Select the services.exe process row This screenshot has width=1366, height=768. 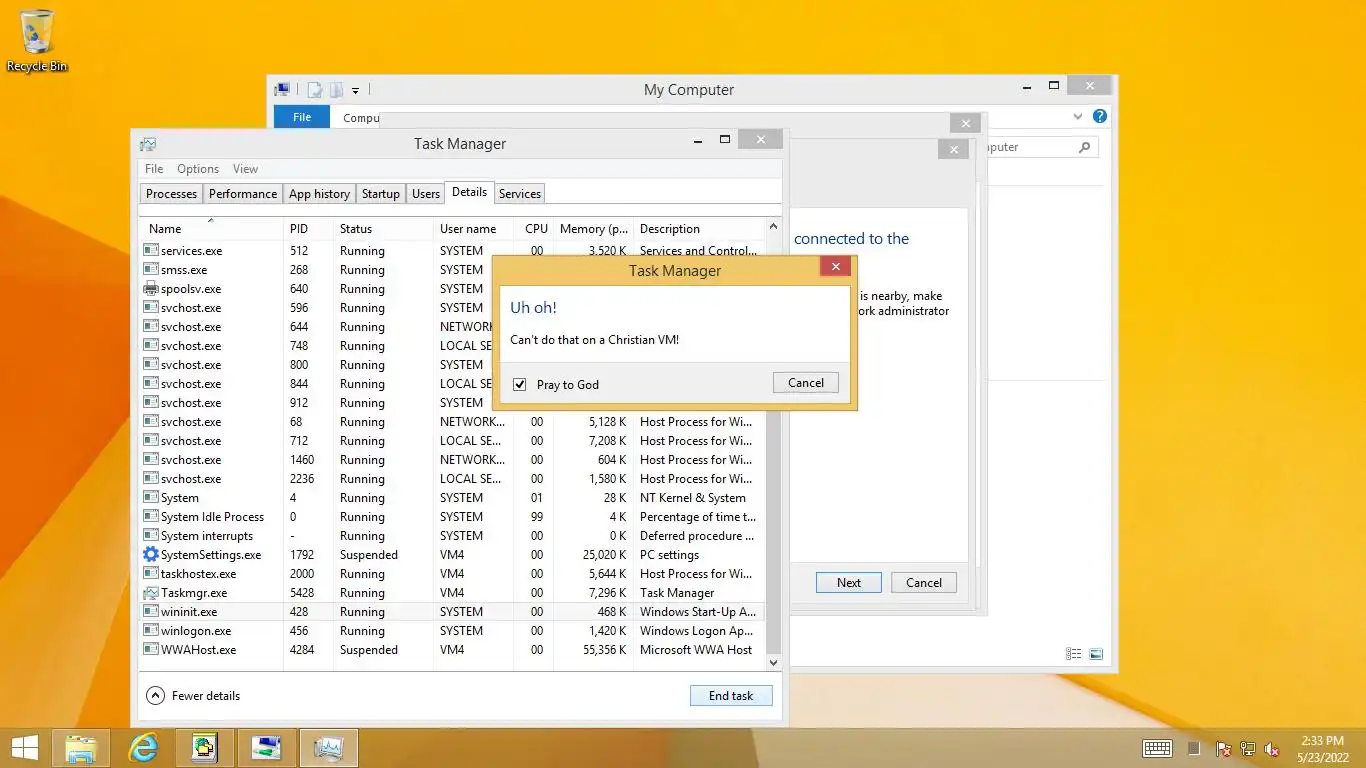452,251
